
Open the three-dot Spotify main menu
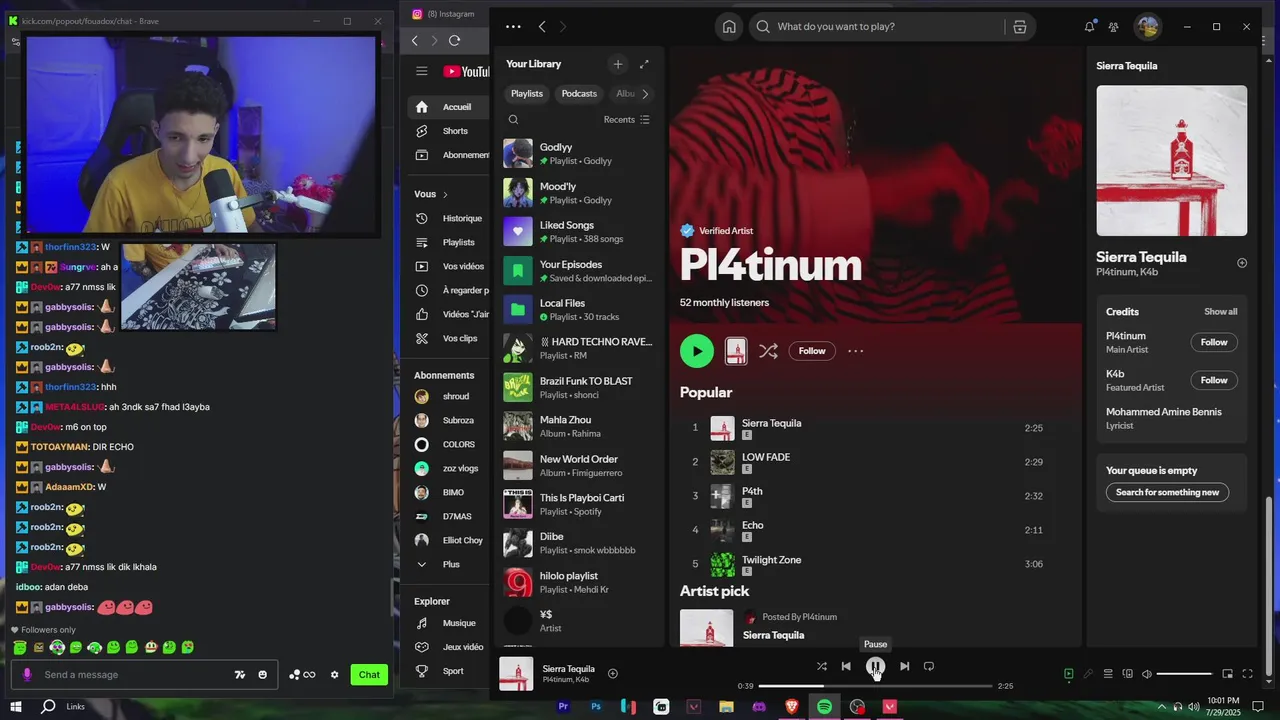pyautogui.click(x=513, y=27)
